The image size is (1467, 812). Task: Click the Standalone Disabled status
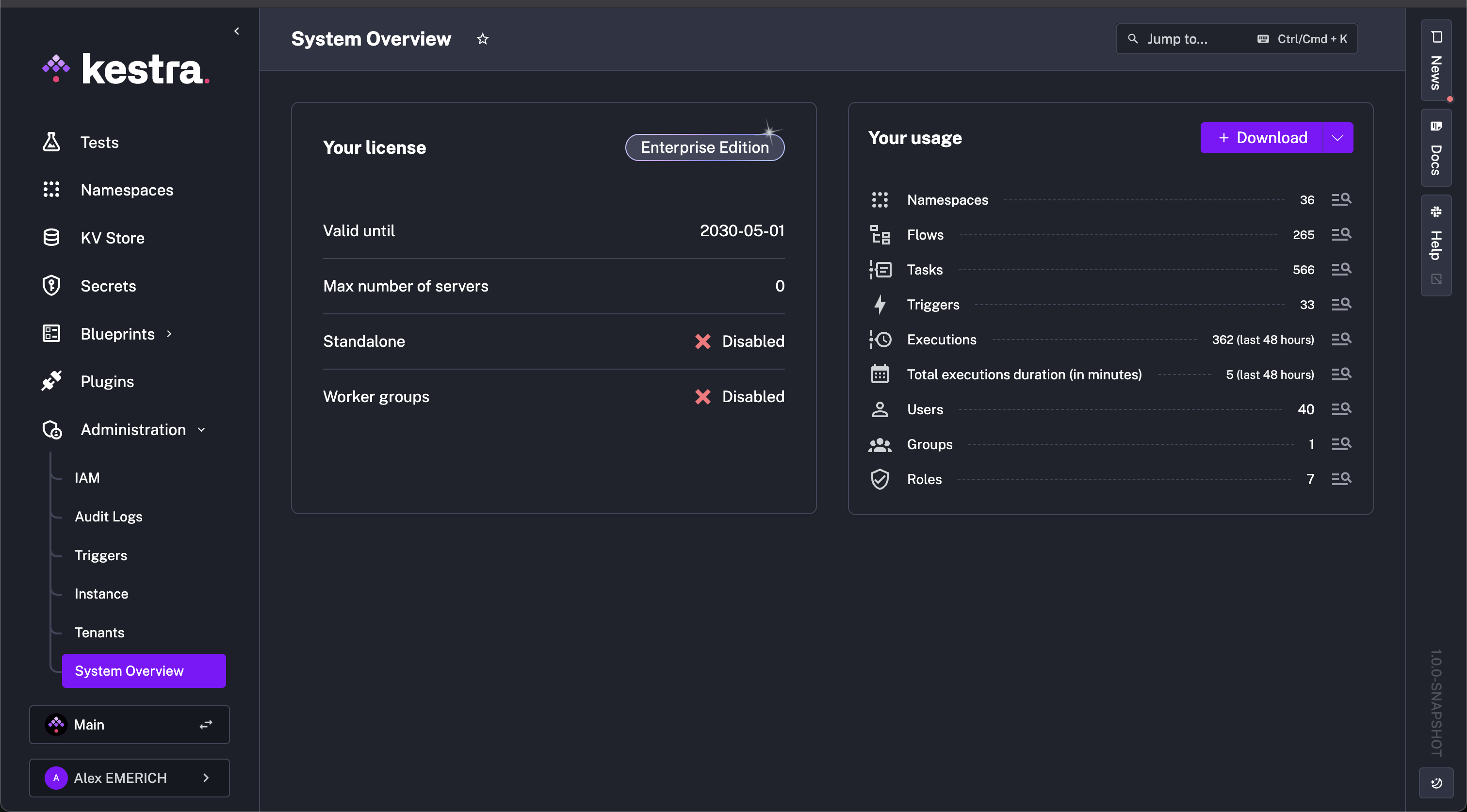tap(739, 341)
